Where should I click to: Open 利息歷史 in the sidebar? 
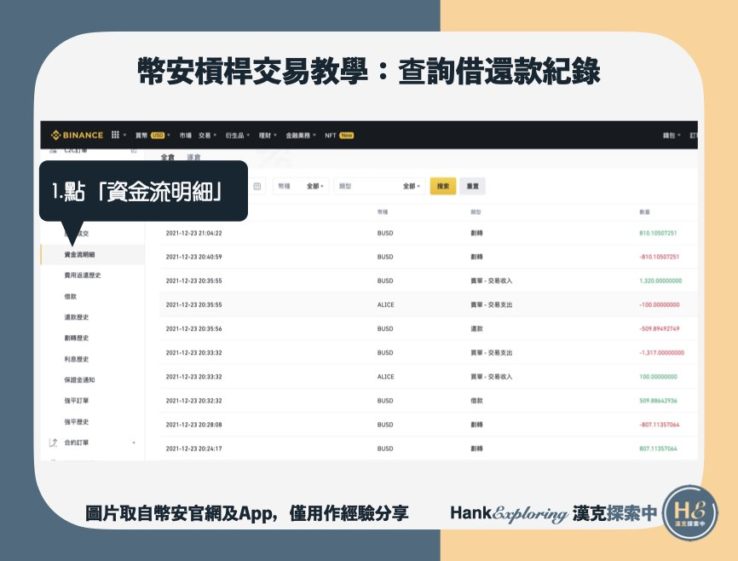(x=76, y=359)
